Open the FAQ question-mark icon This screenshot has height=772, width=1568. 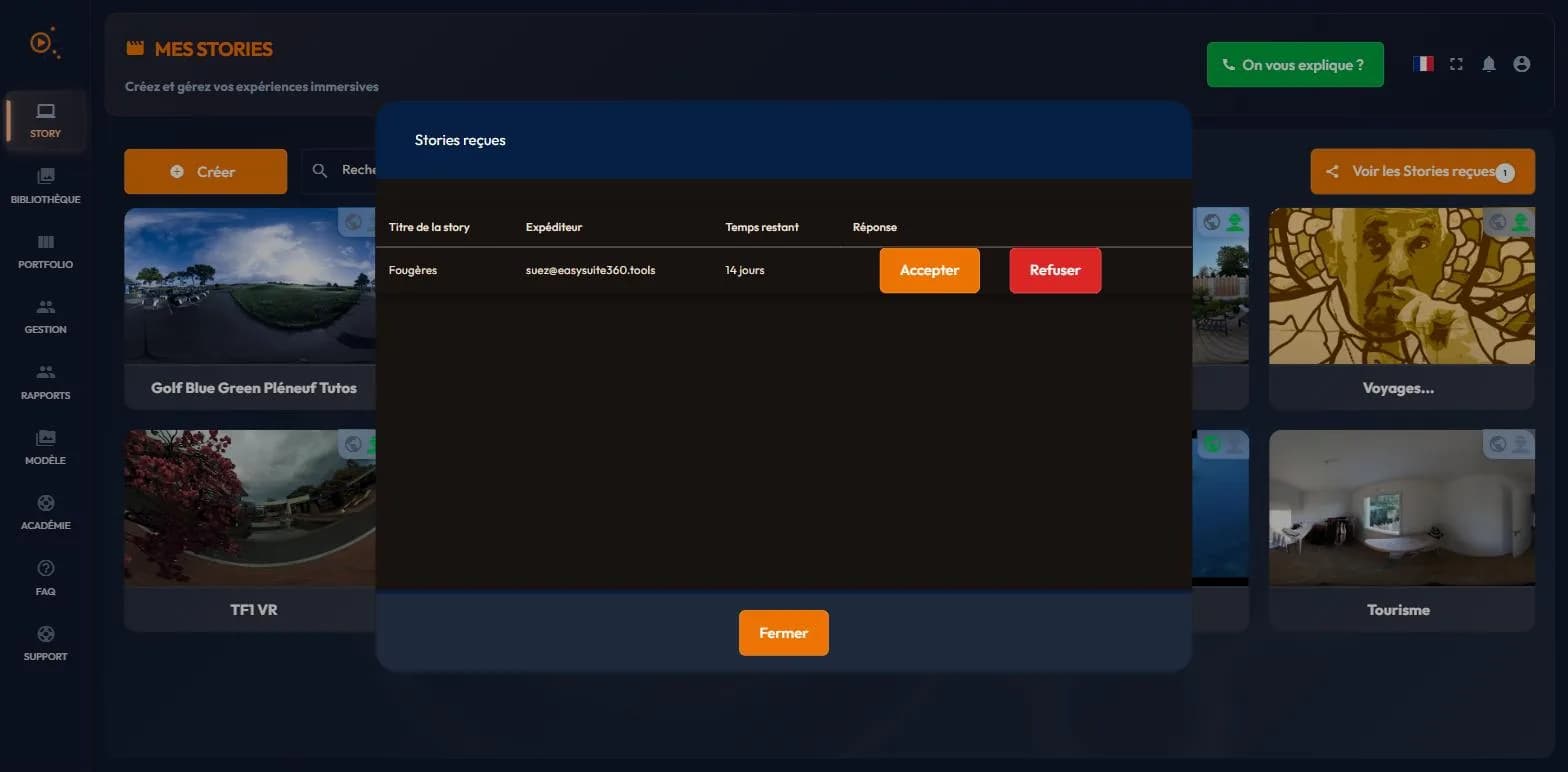point(45,568)
